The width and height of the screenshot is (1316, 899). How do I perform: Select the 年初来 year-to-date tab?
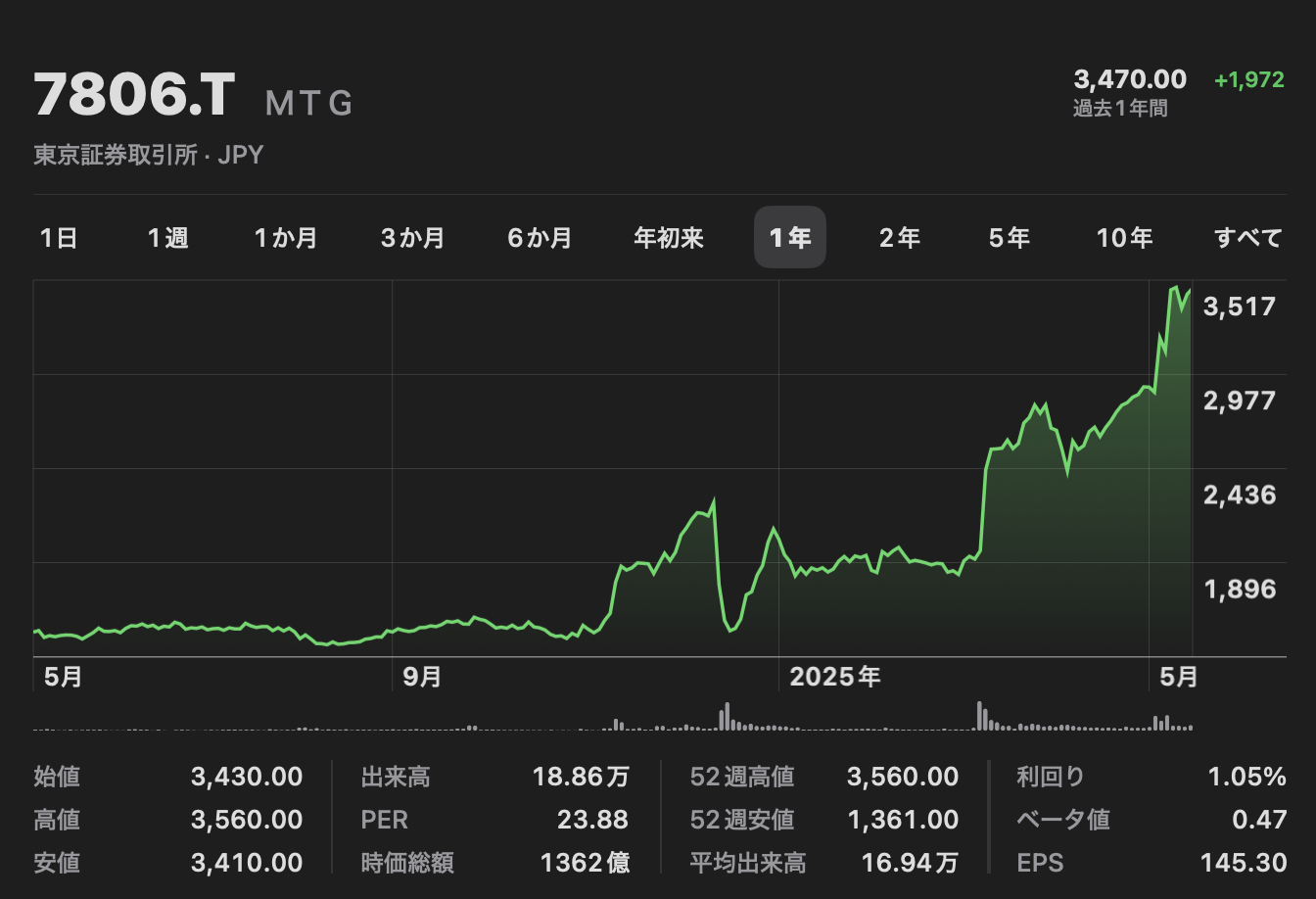(669, 238)
